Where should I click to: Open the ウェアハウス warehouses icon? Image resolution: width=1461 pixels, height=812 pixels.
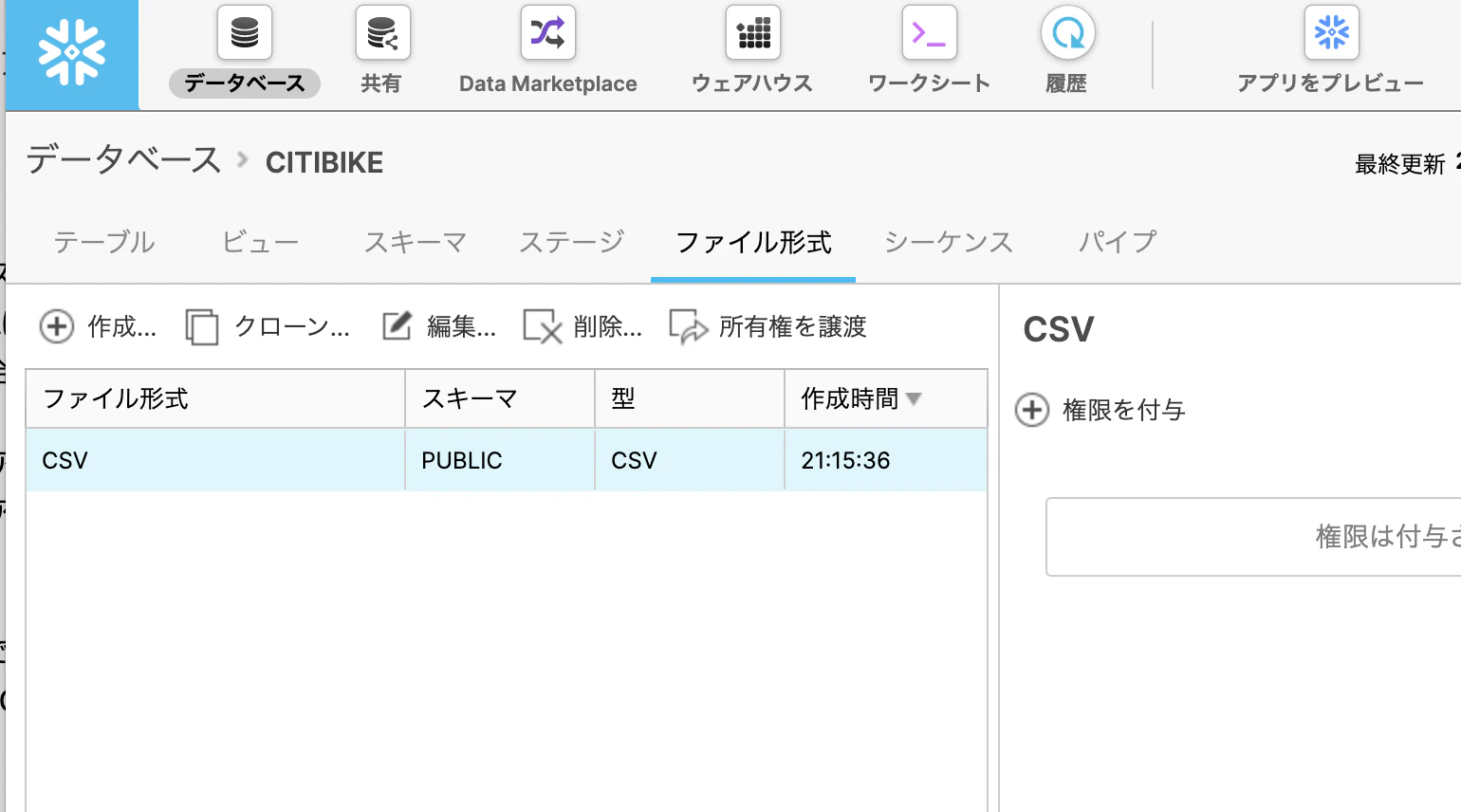coord(753,32)
